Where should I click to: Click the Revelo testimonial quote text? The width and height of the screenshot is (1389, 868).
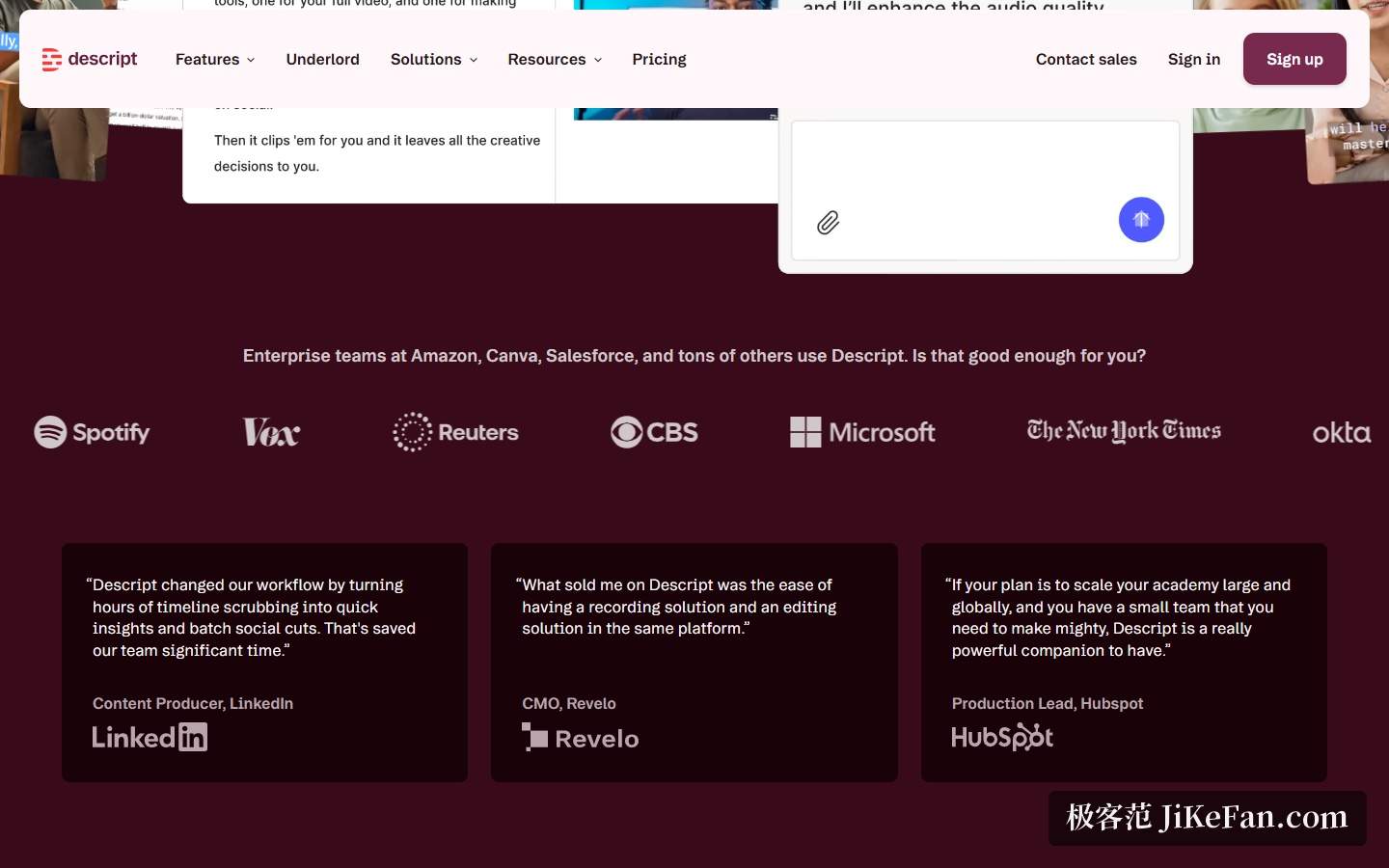click(676, 607)
